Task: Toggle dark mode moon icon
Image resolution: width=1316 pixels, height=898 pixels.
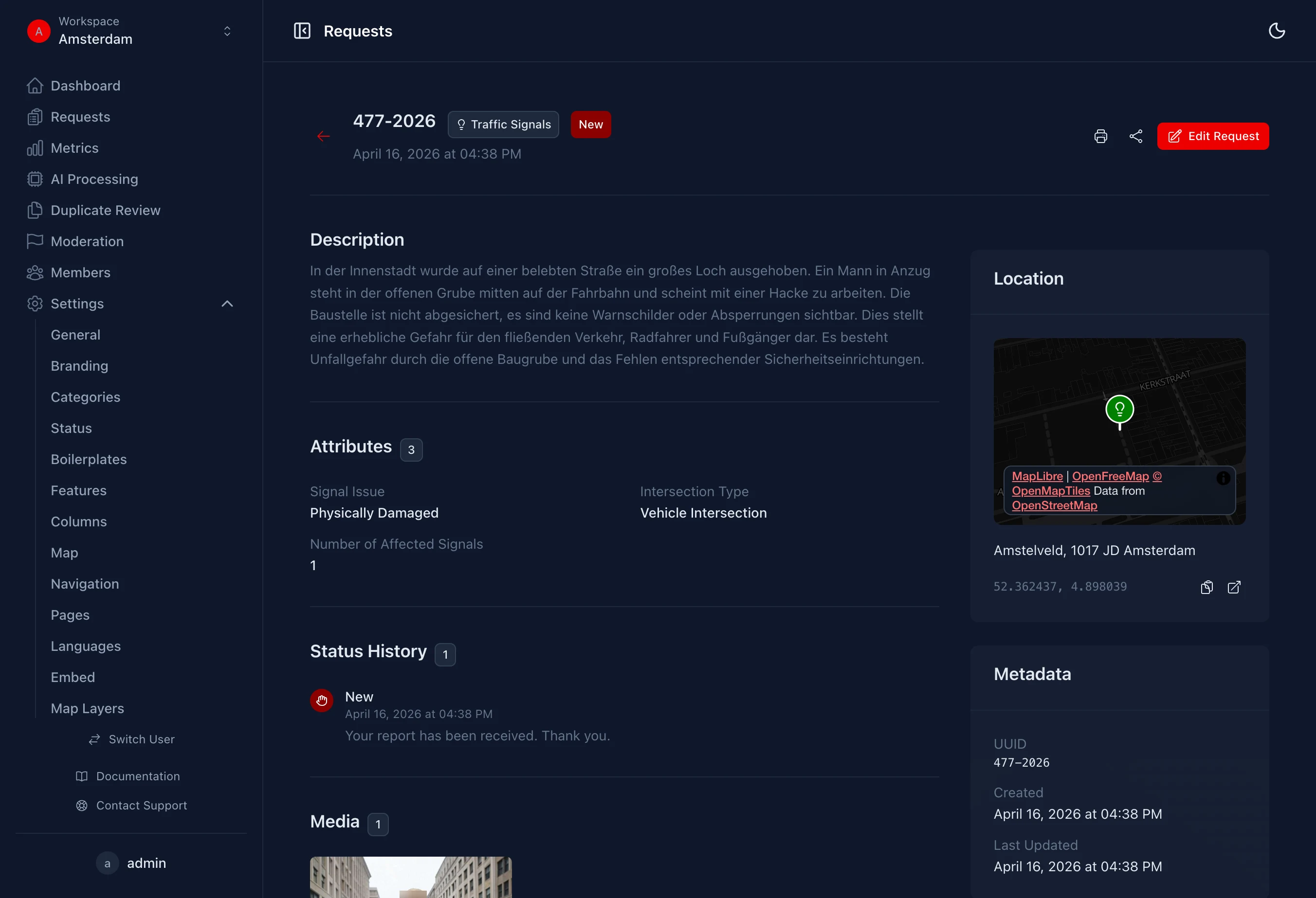Action: point(1277,31)
